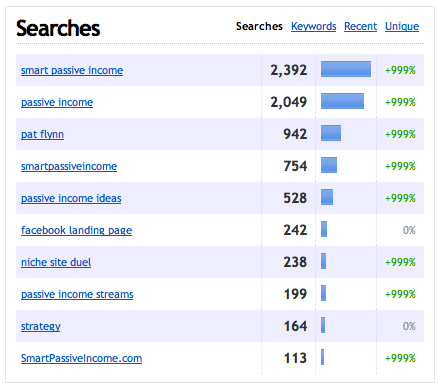The height and width of the screenshot is (390, 442).
Task: Click the 942 search count
Action: pos(295,134)
